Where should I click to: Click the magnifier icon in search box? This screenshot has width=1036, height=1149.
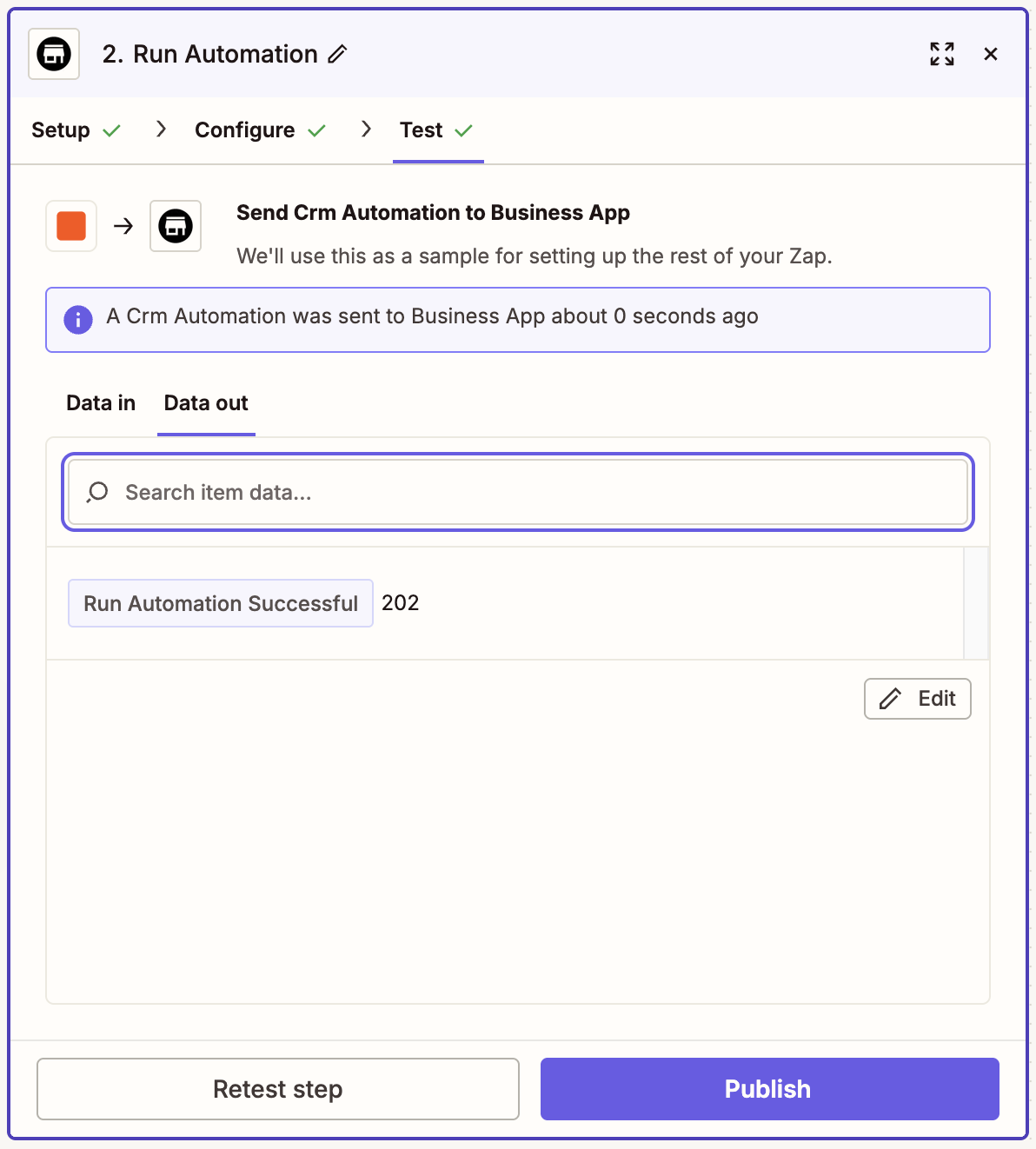(97, 493)
